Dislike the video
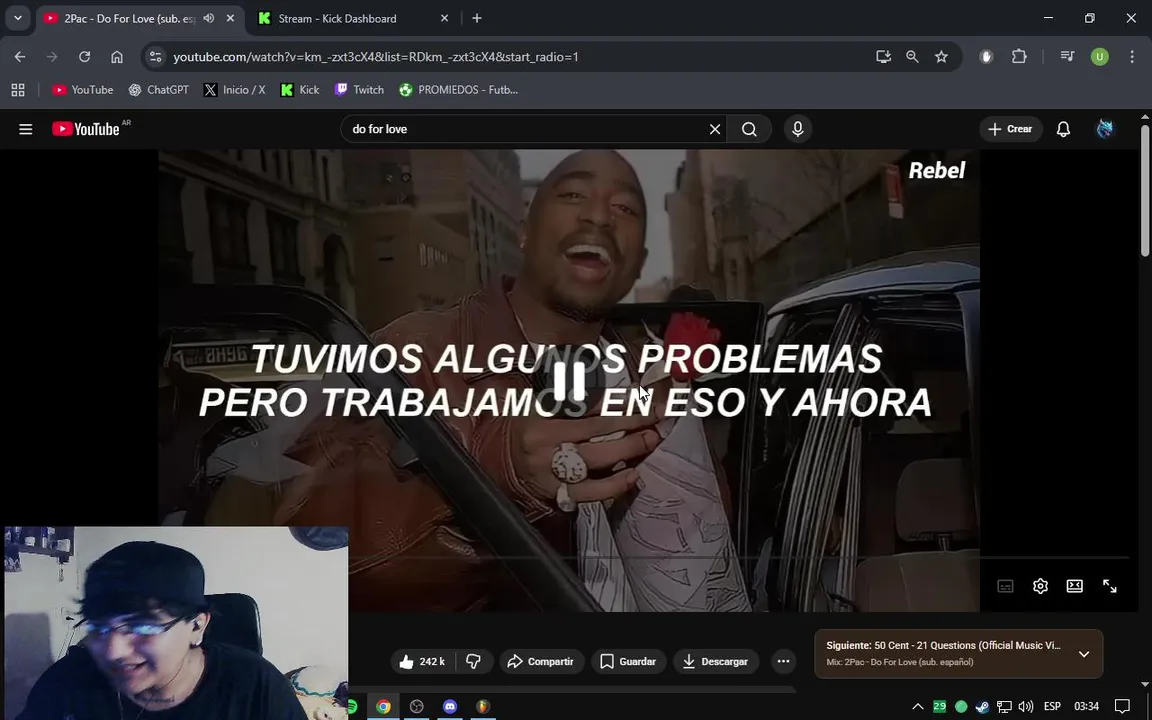 [x=473, y=662]
